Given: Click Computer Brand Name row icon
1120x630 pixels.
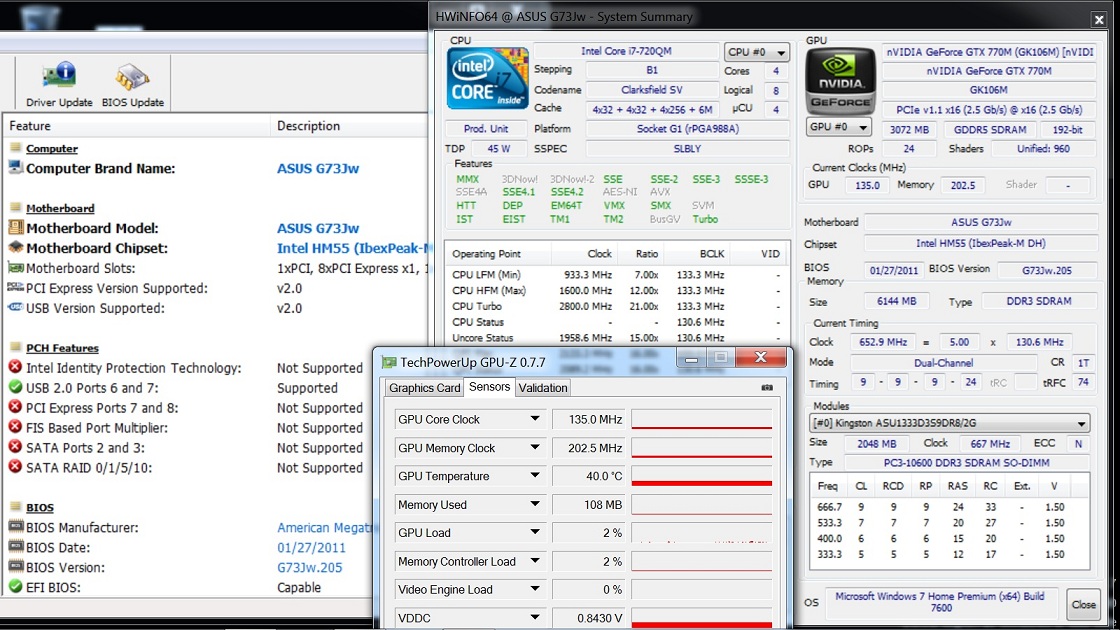Looking at the screenshot, I should (15, 167).
